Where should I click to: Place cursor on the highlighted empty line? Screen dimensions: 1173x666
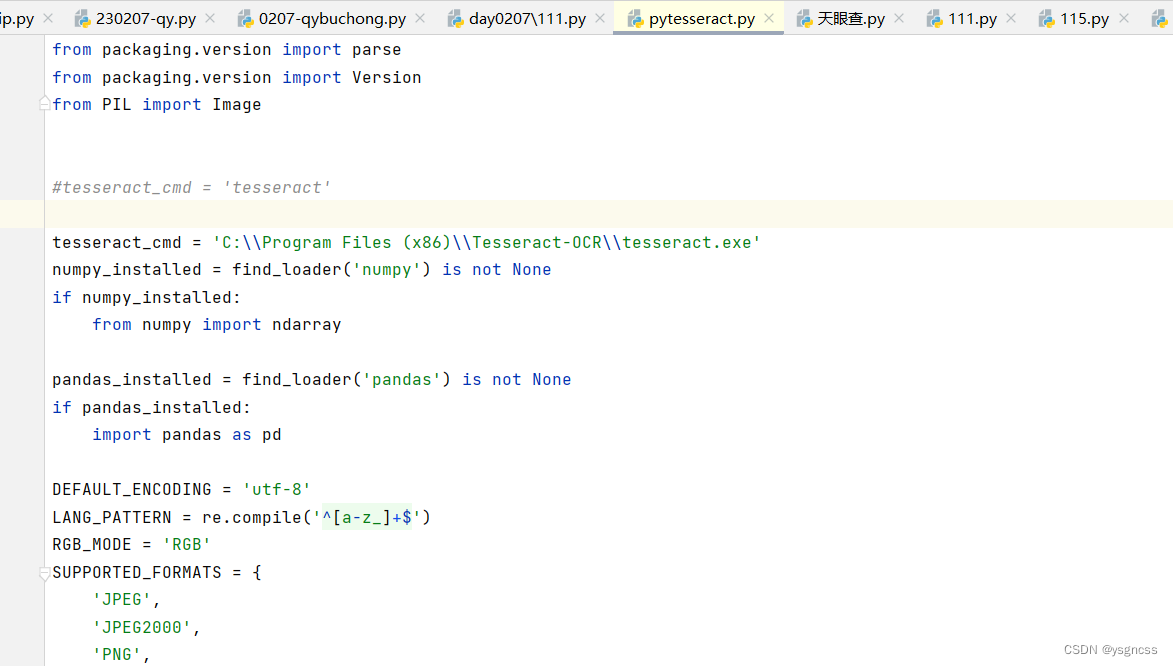click(x=608, y=214)
